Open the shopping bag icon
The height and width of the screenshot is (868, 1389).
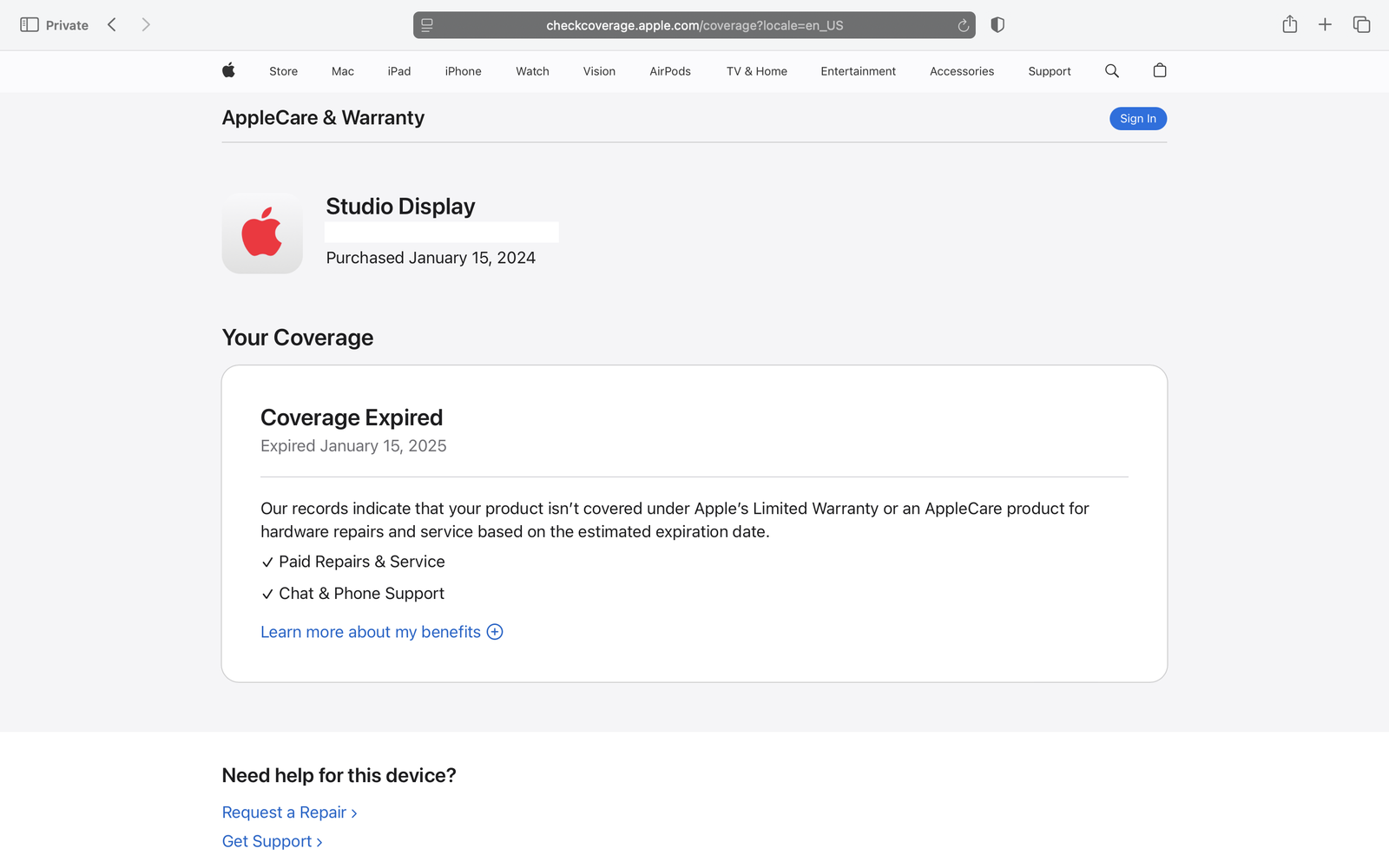(x=1159, y=71)
